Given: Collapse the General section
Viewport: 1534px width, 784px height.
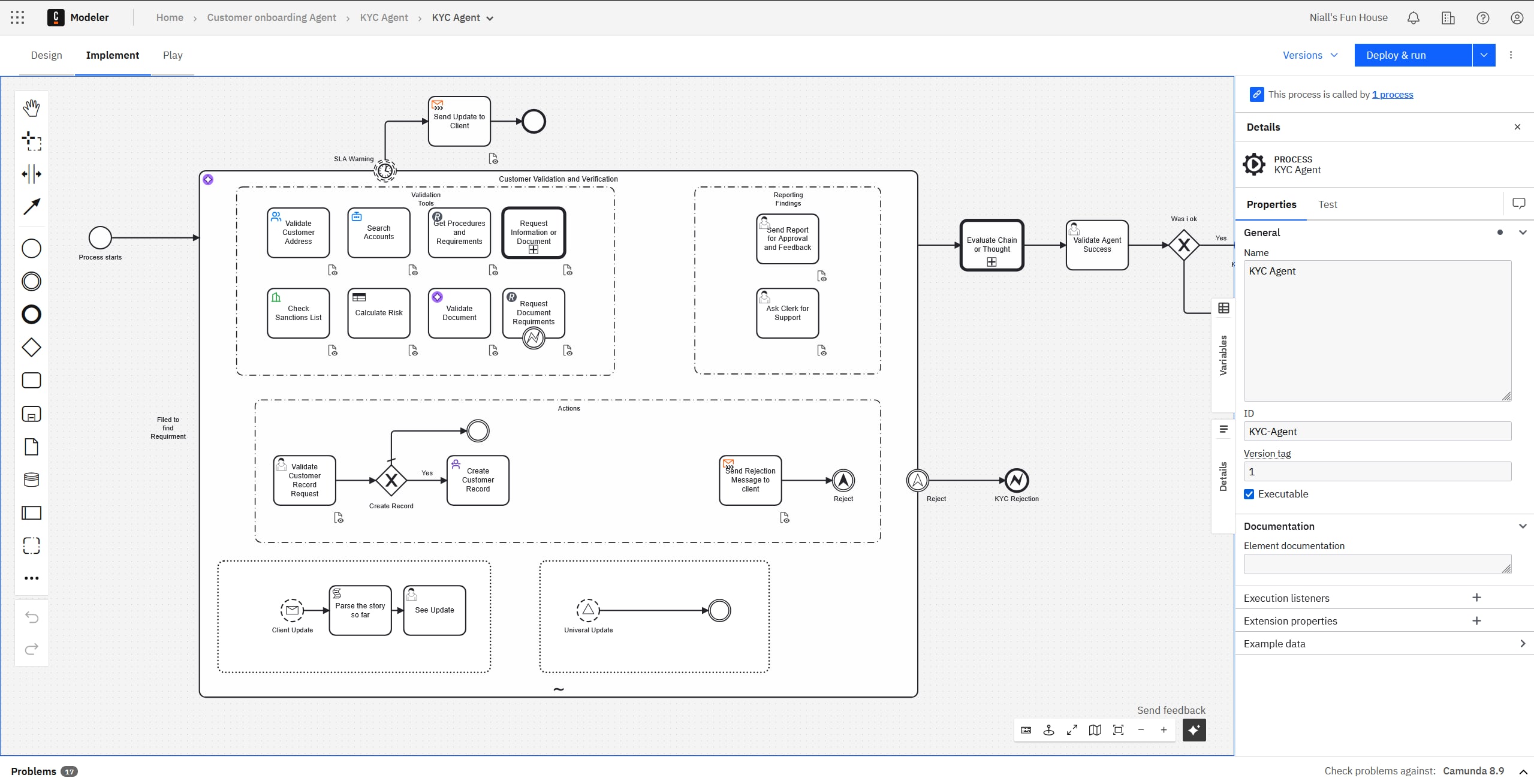Looking at the screenshot, I should pos(1522,233).
